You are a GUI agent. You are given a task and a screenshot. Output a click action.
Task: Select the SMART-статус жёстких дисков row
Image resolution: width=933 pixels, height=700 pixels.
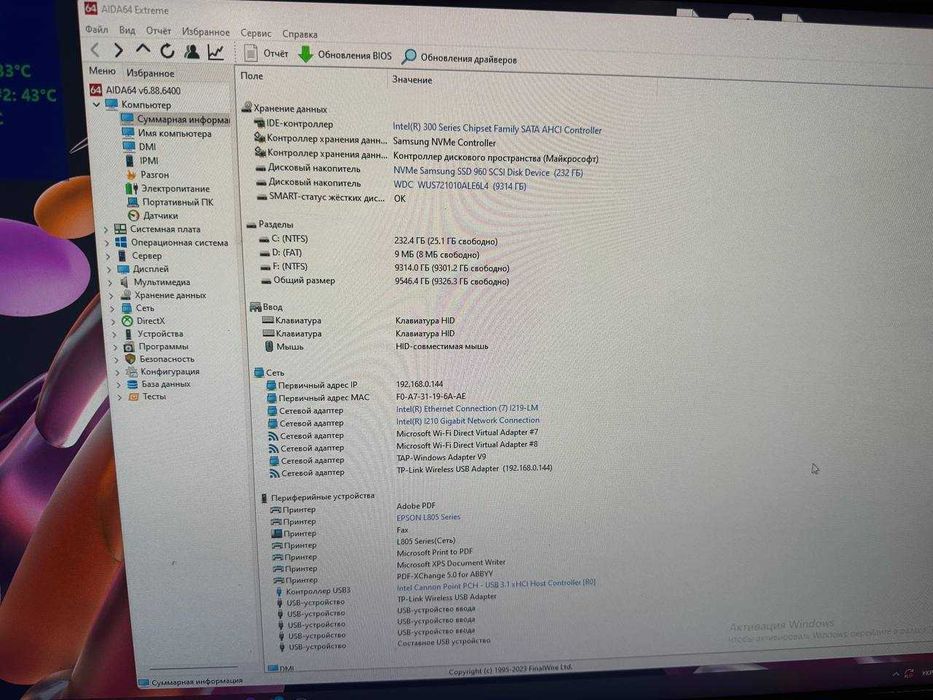point(331,198)
